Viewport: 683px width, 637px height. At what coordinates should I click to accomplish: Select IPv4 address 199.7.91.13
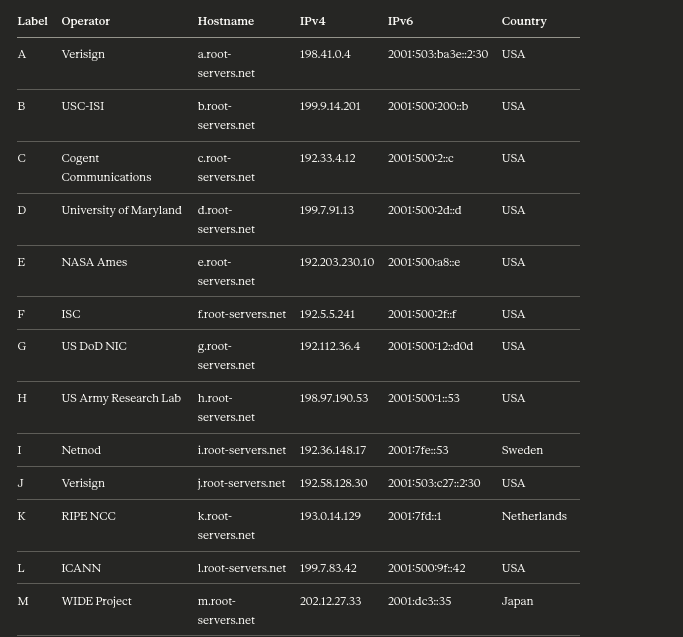[327, 210]
